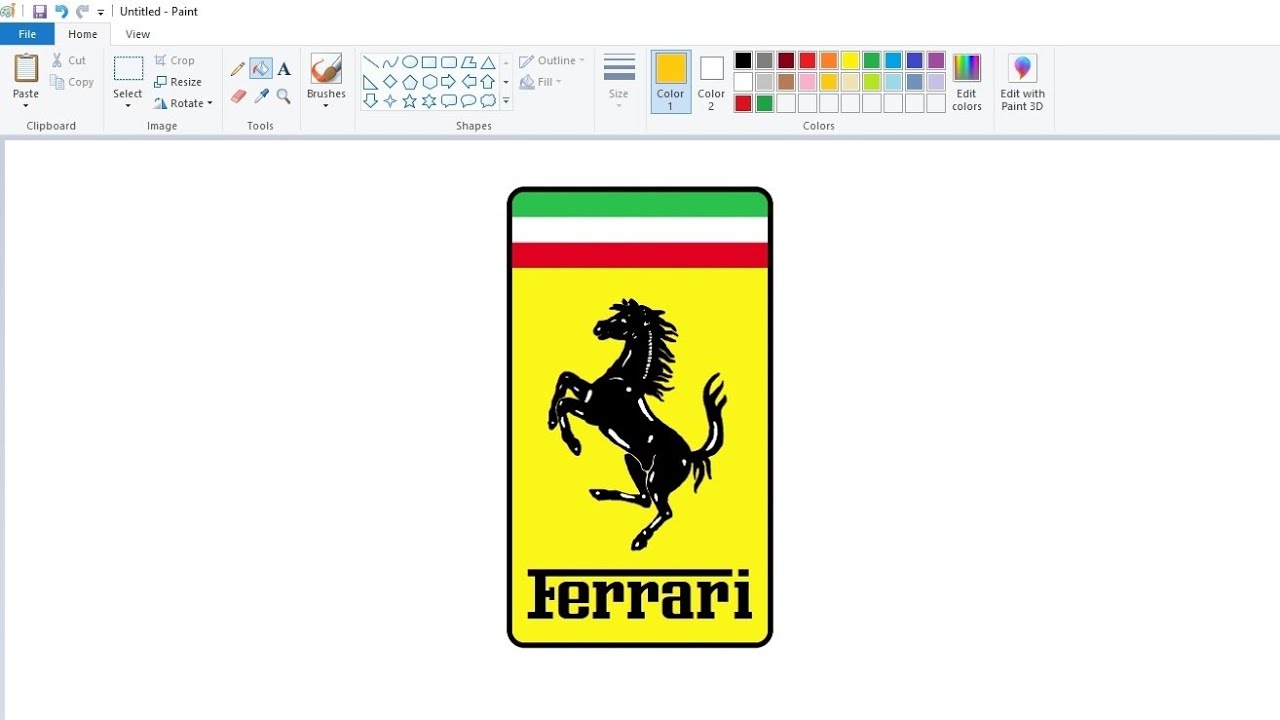This screenshot has width=1280, height=720.
Task: Pick the pink color swatch
Action: pos(807,82)
